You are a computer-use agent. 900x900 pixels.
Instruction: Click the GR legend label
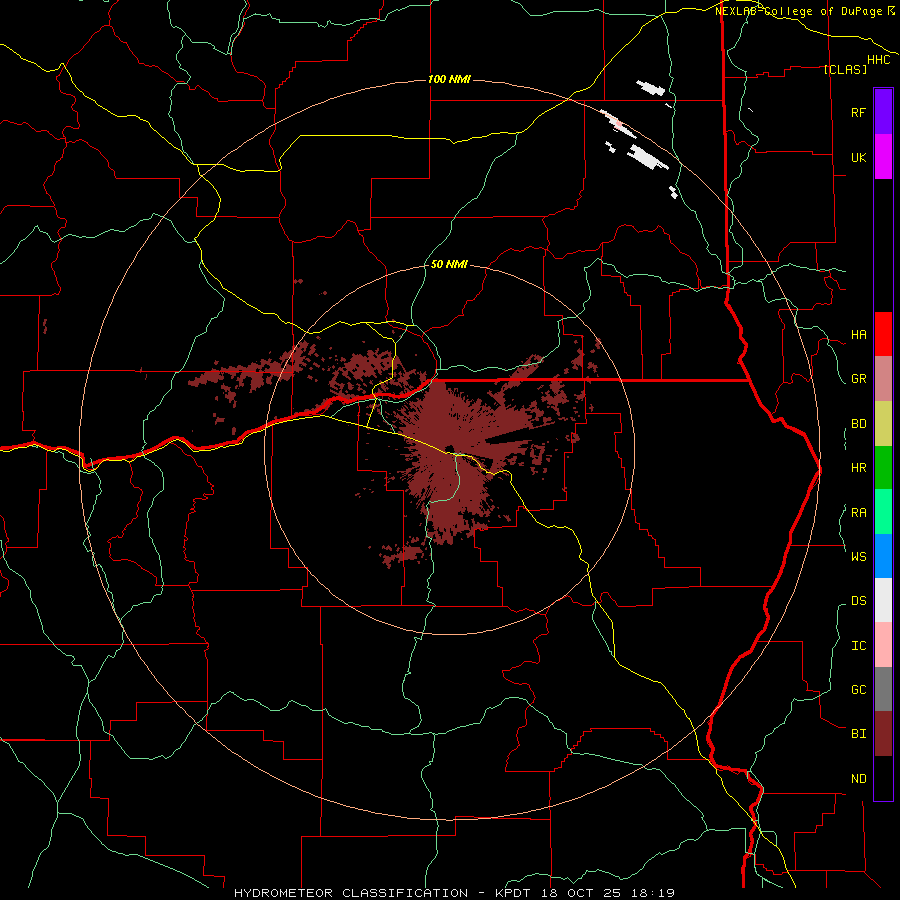[858, 379]
